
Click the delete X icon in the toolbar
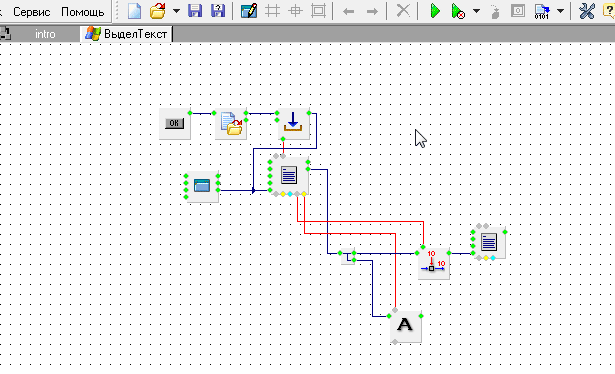coord(403,11)
